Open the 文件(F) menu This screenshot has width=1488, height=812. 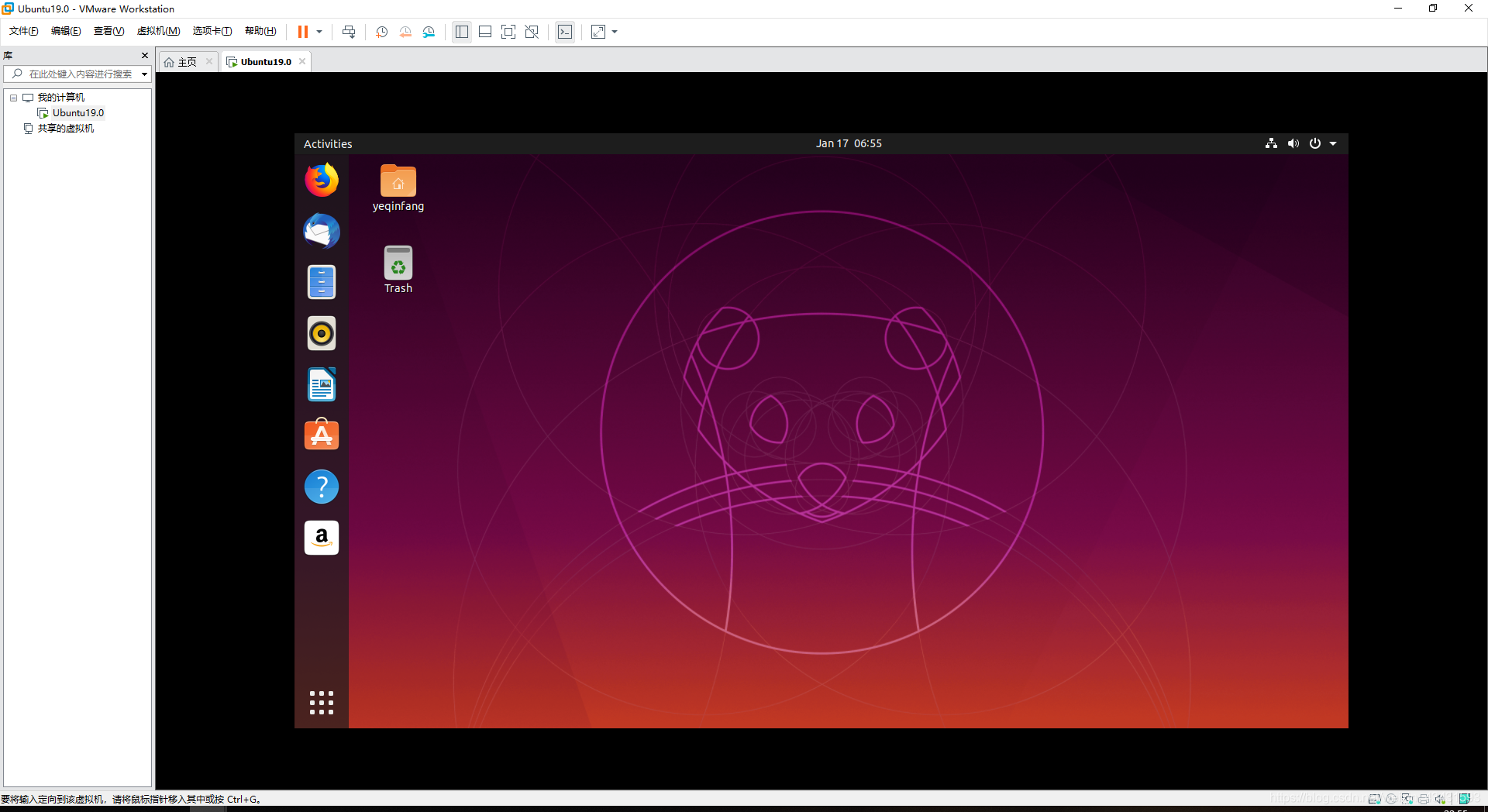(24, 31)
